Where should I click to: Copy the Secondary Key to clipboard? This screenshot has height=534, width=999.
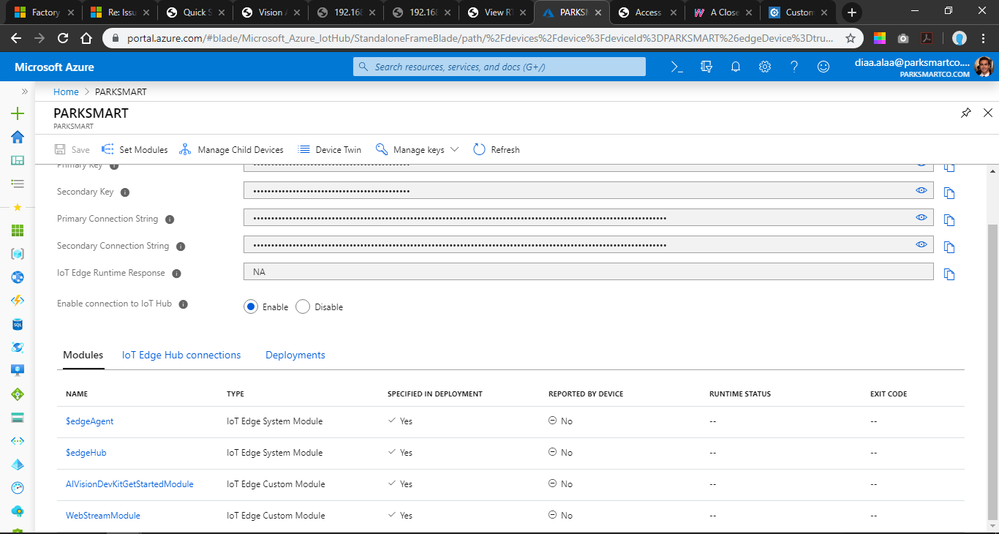tap(949, 192)
